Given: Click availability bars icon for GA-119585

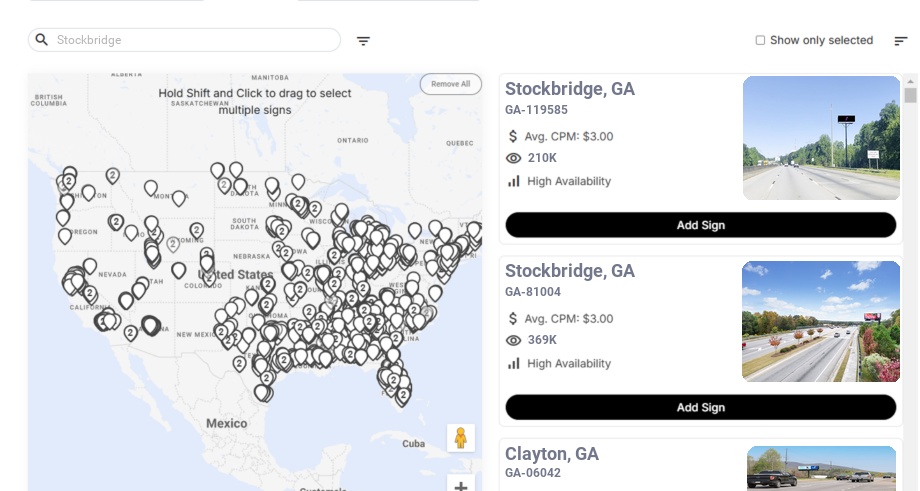Looking at the screenshot, I should [514, 181].
